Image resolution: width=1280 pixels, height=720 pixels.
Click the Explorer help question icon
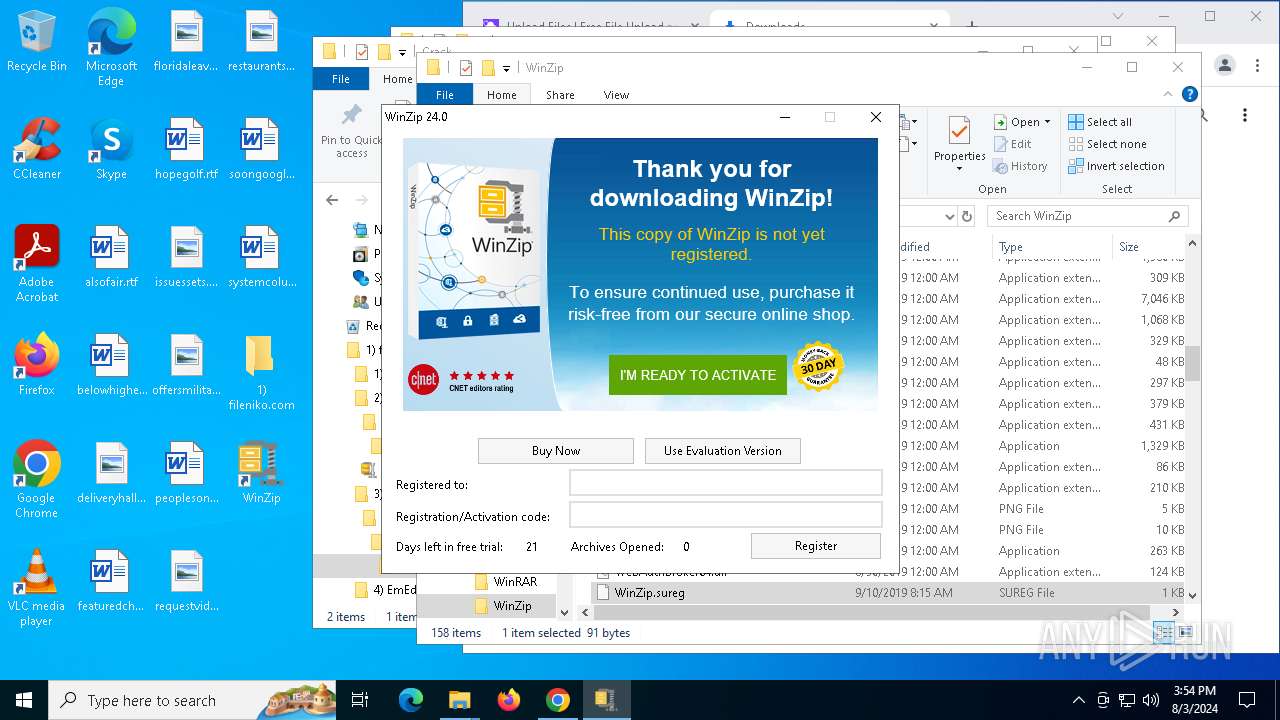click(1189, 94)
